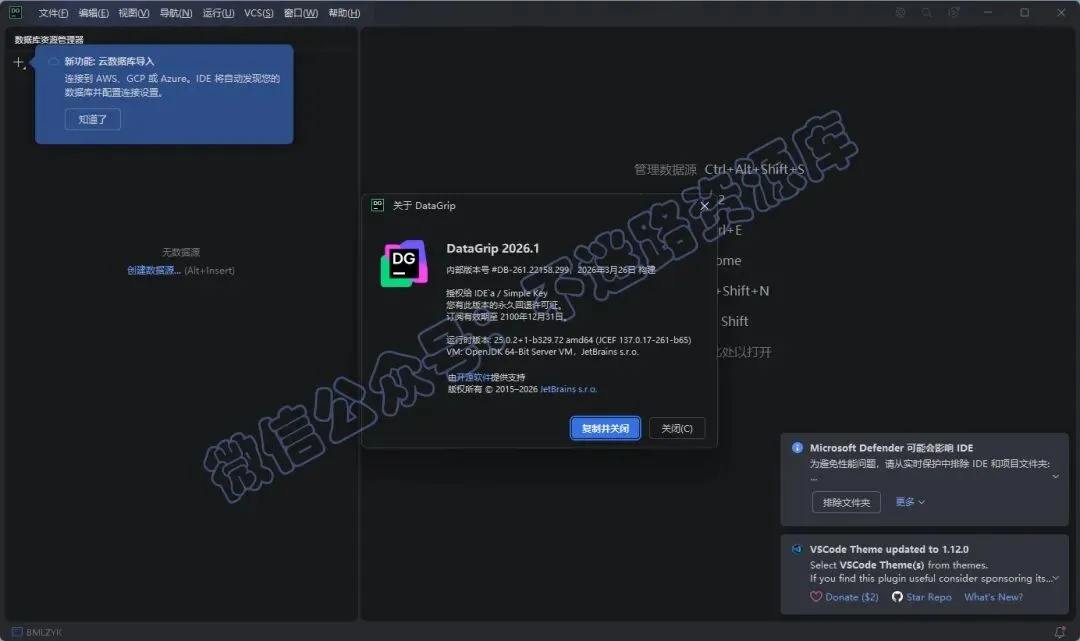Click the cloud icon in the 新功能 tooltip

53,61
